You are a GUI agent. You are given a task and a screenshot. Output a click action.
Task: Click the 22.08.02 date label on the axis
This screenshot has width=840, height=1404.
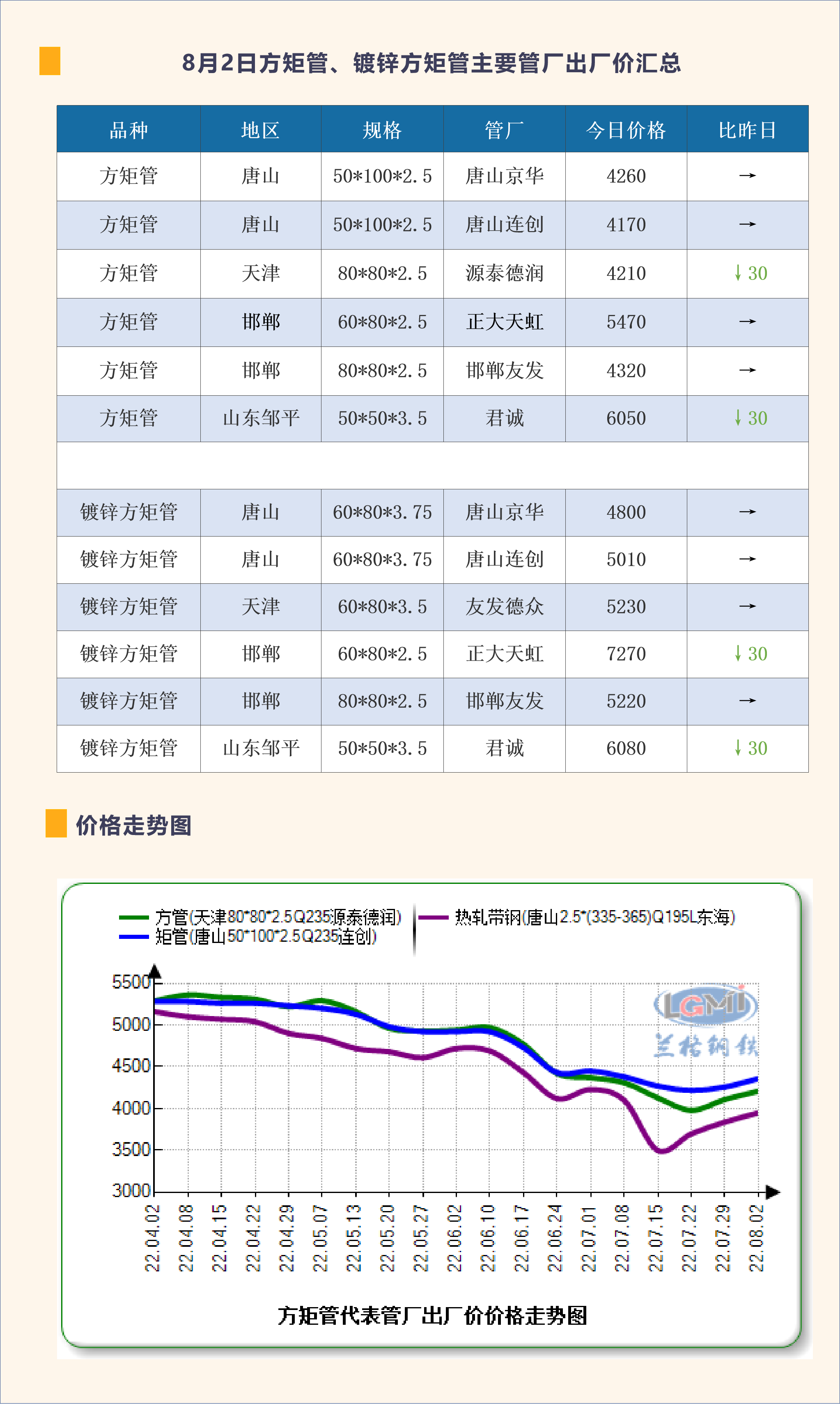tap(757, 1238)
